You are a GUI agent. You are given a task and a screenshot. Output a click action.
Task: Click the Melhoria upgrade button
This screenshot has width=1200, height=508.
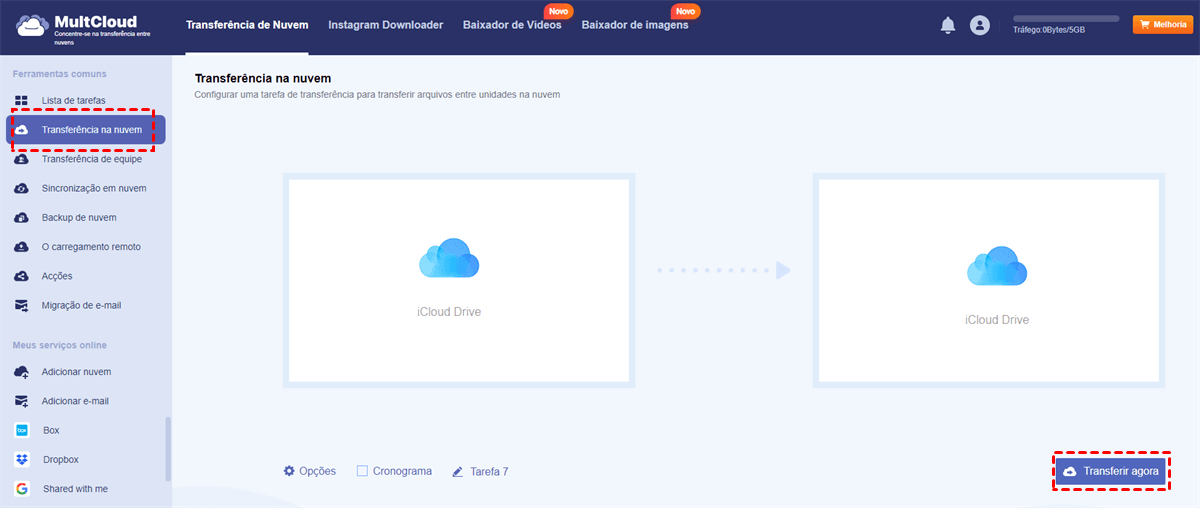[1162, 25]
